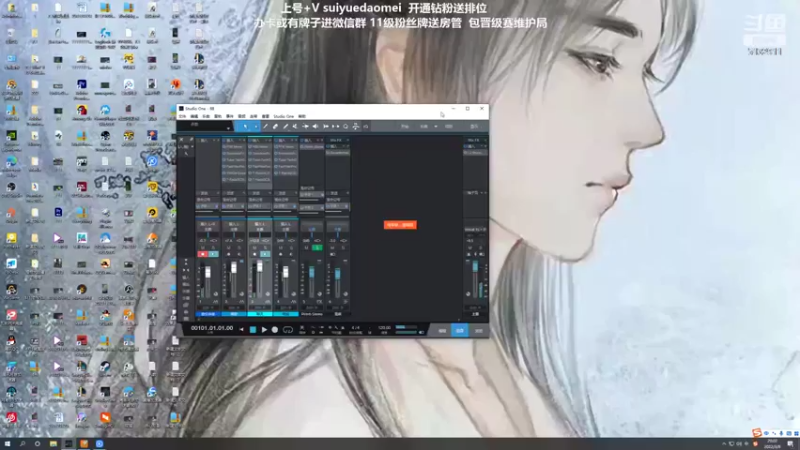The height and width of the screenshot is (450, 800).
Task: Add a send on channel 1 with plus icon
Action: point(217,193)
